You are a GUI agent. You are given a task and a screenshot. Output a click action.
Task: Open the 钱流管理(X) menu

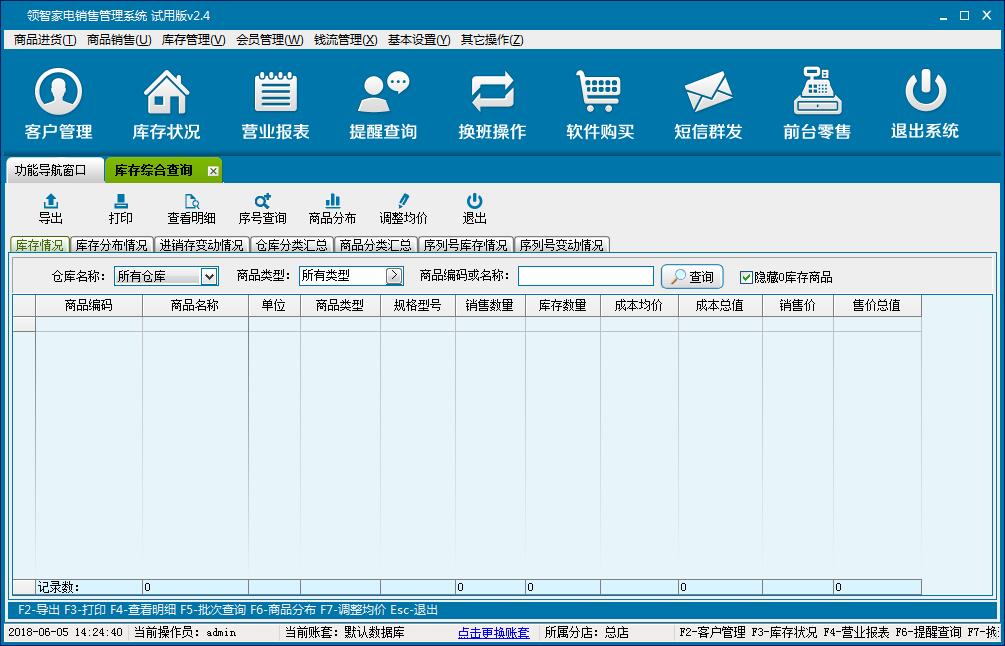click(345, 40)
